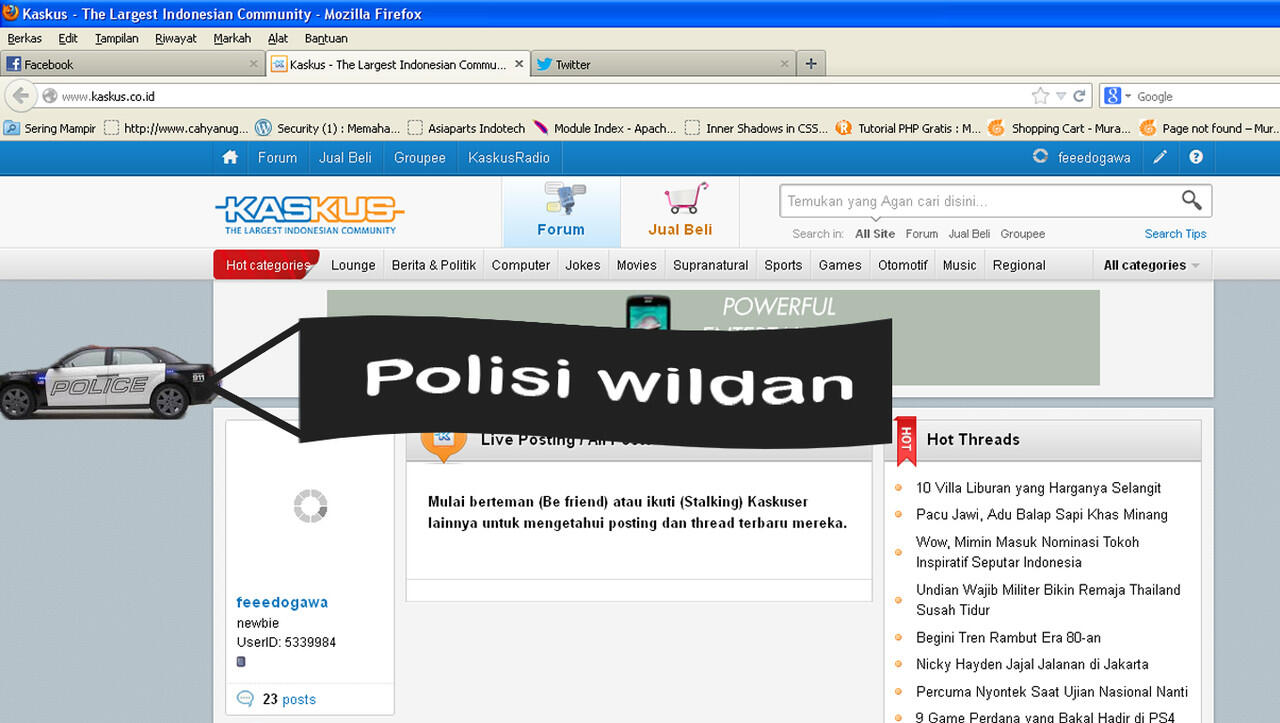
Task: Switch to the Facebook tab
Action: tap(132, 64)
